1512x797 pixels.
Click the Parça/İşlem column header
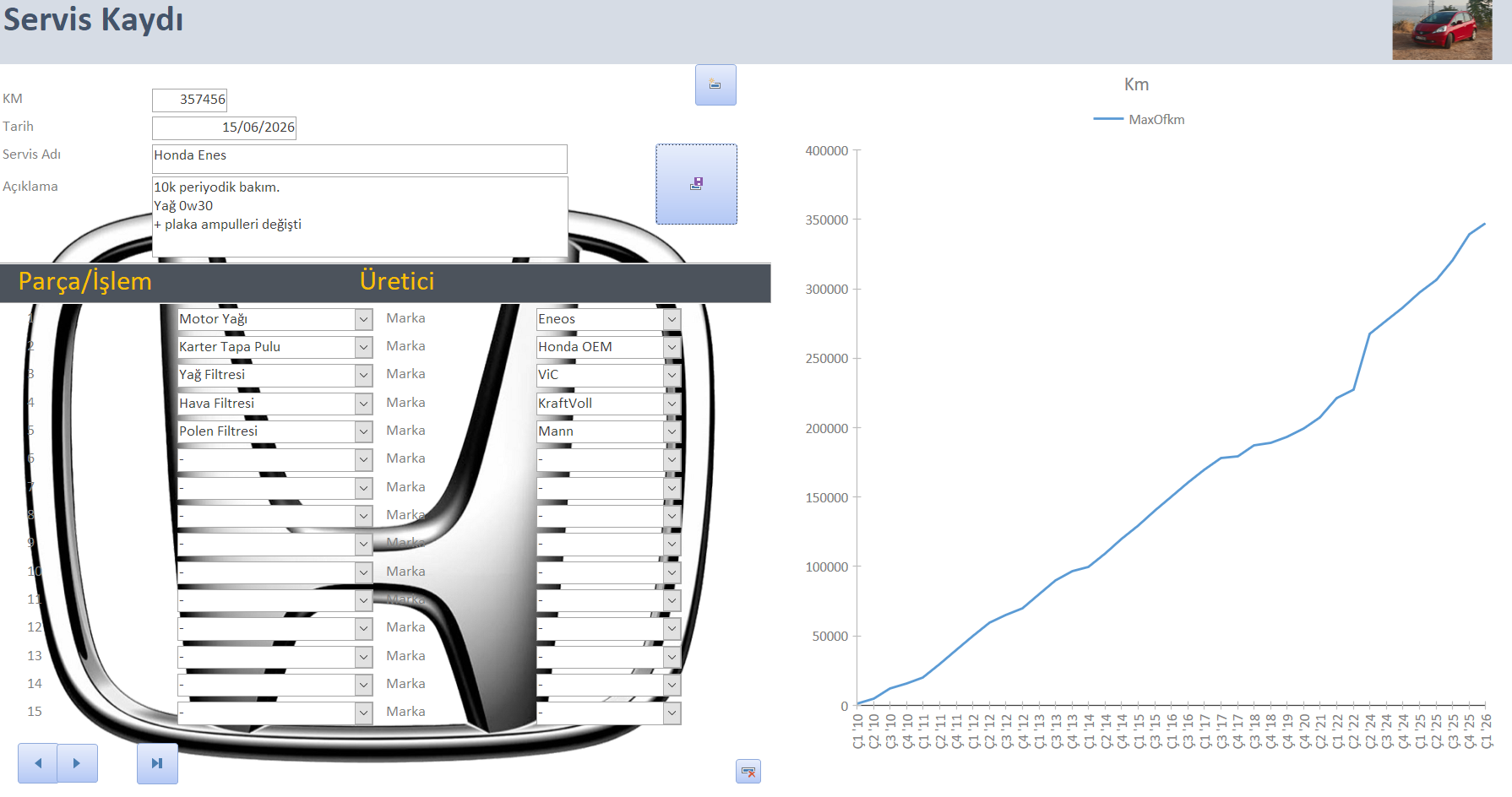(85, 282)
